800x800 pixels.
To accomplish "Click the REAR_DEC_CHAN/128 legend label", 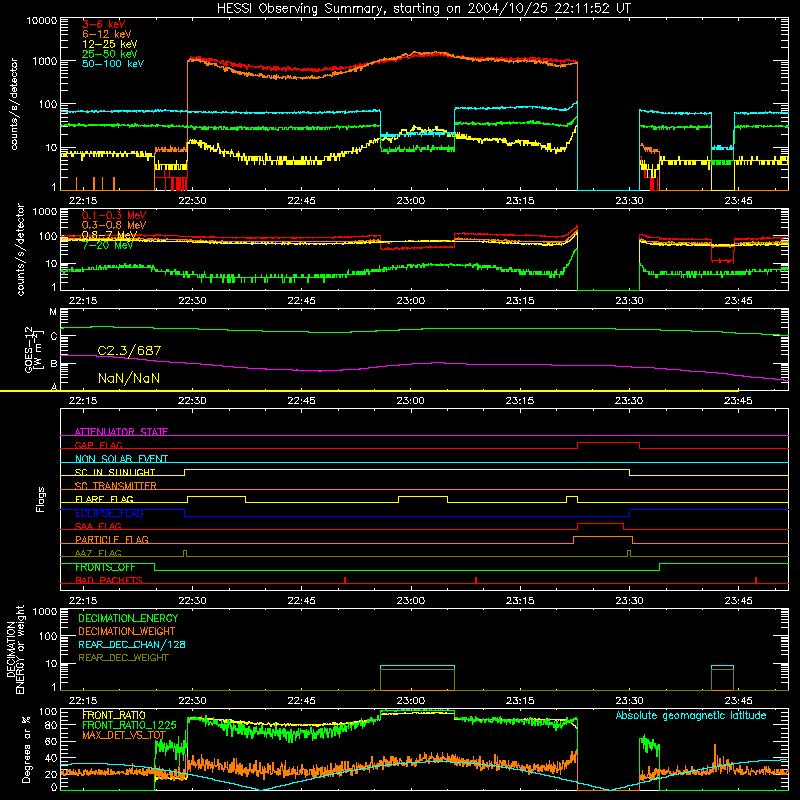I will pyautogui.click(x=132, y=644).
